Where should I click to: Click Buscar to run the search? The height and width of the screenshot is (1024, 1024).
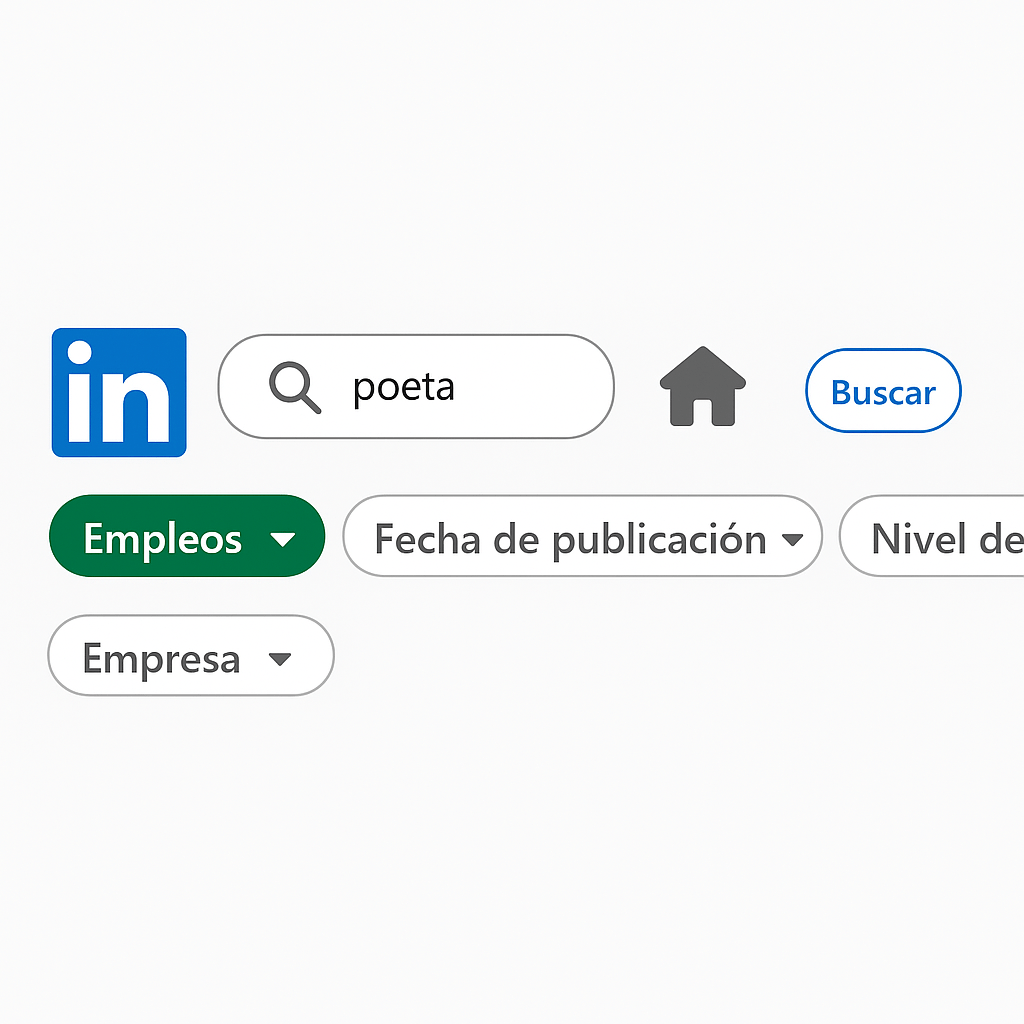pyautogui.click(x=883, y=391)
